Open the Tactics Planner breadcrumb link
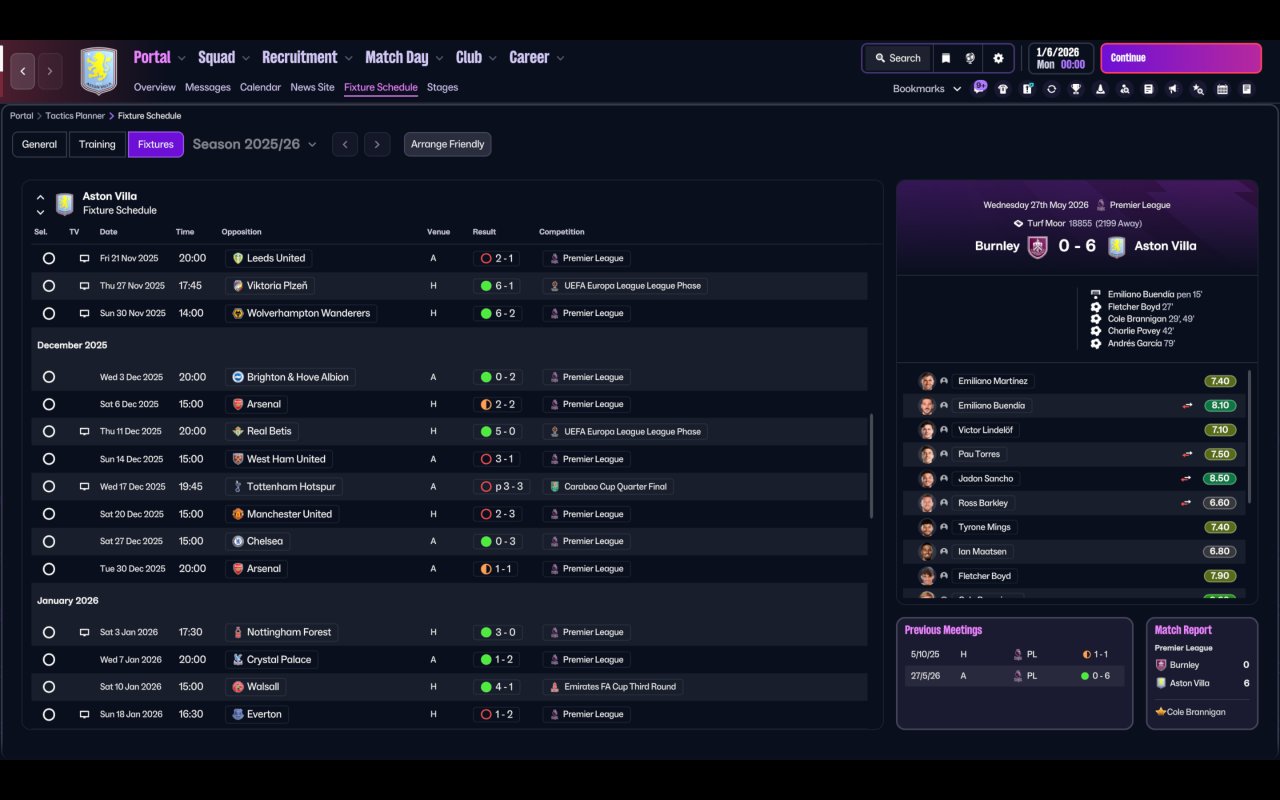The width and height of the screenshot is (1280, 800). click(x=75, y=116)
